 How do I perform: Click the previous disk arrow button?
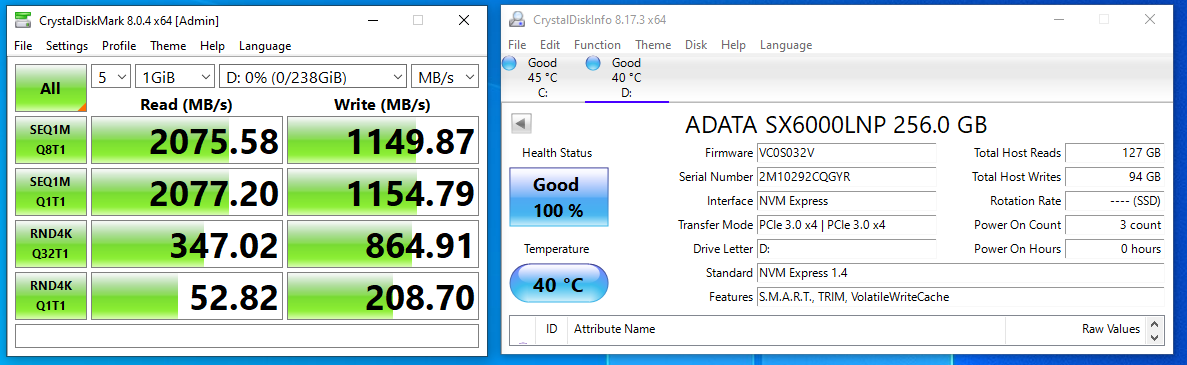click(521, 123)
